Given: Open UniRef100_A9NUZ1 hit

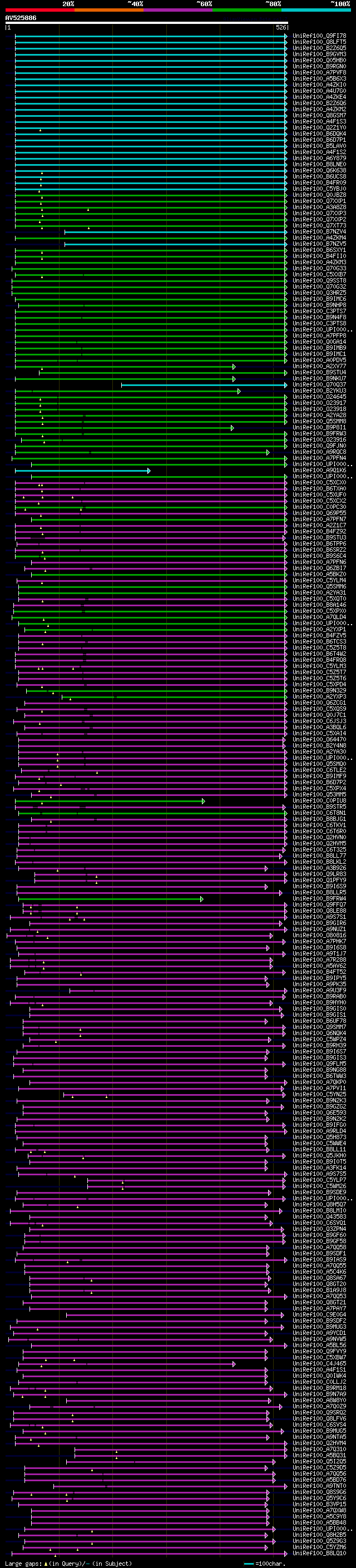Looking at the screenshot, I should [319, 929].
